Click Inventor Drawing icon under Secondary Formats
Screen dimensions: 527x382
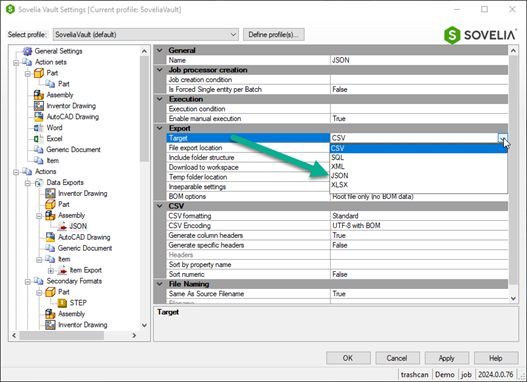[50, 325]
